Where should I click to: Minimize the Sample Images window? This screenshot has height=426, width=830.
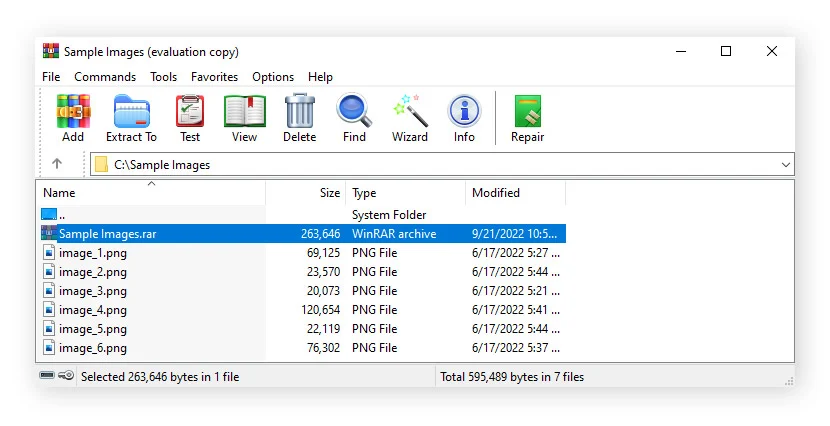[681, 51]
